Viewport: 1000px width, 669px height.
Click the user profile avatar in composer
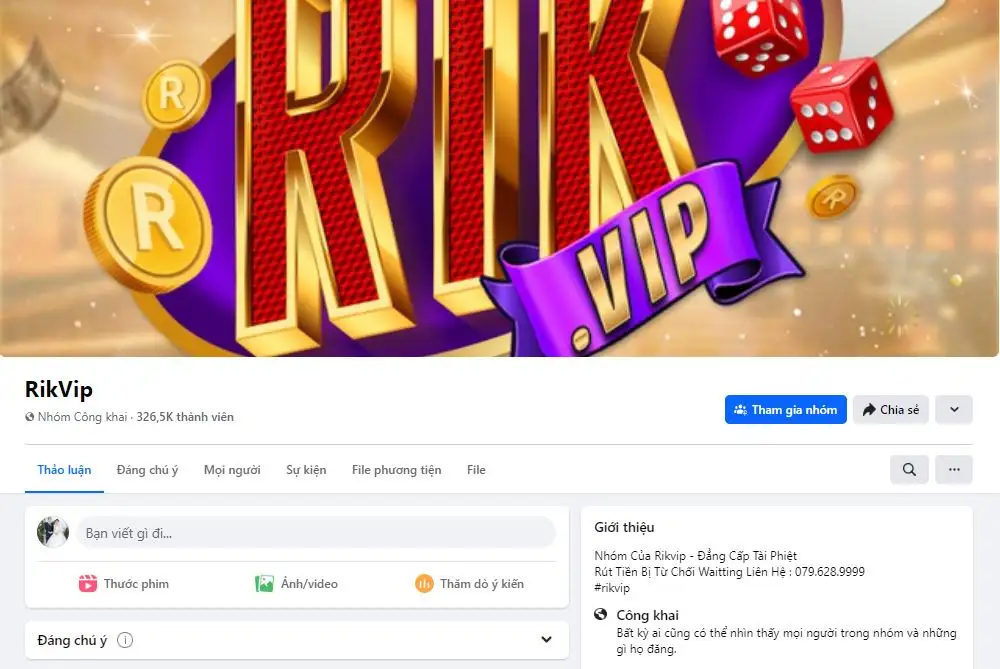53,533
